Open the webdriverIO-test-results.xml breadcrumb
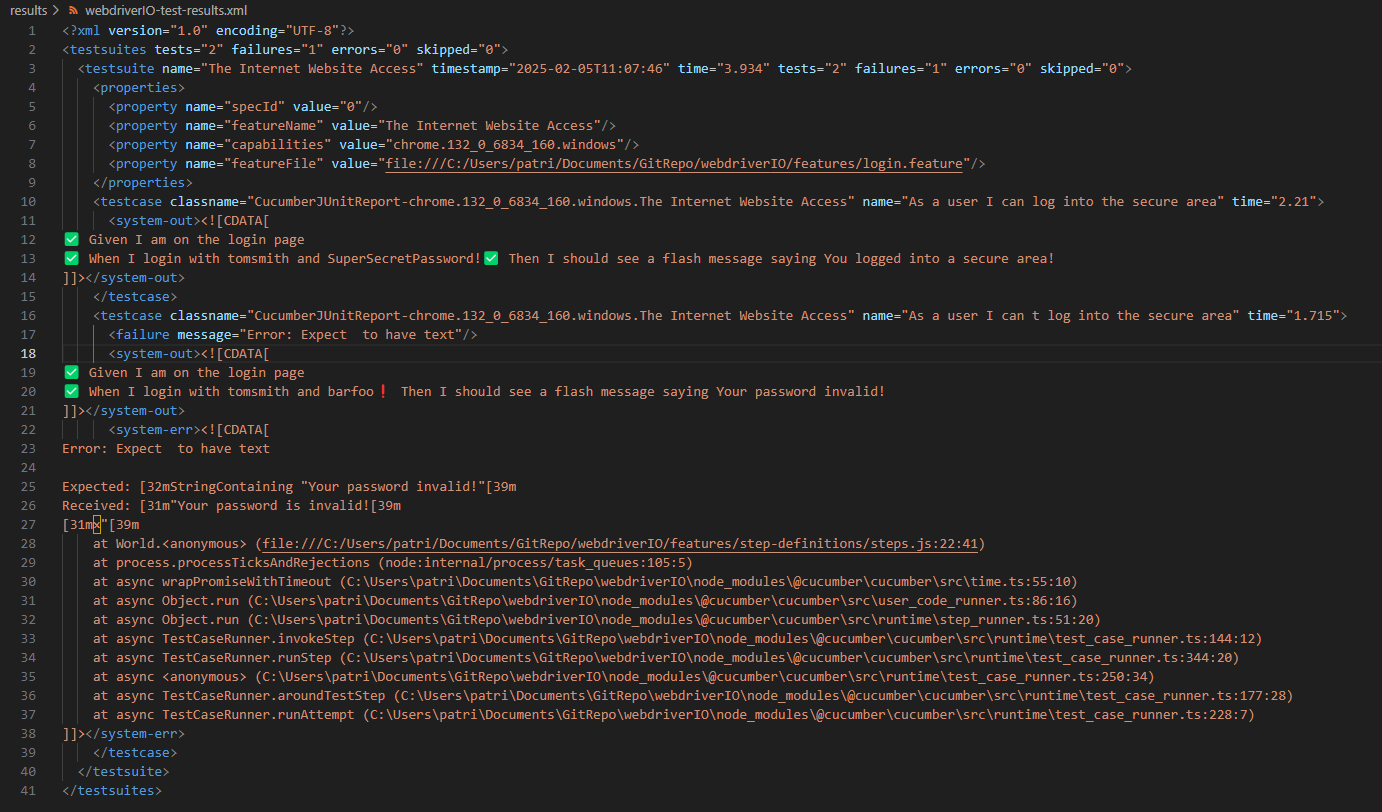Screen dimensions: 1382x812 [166, 10]
